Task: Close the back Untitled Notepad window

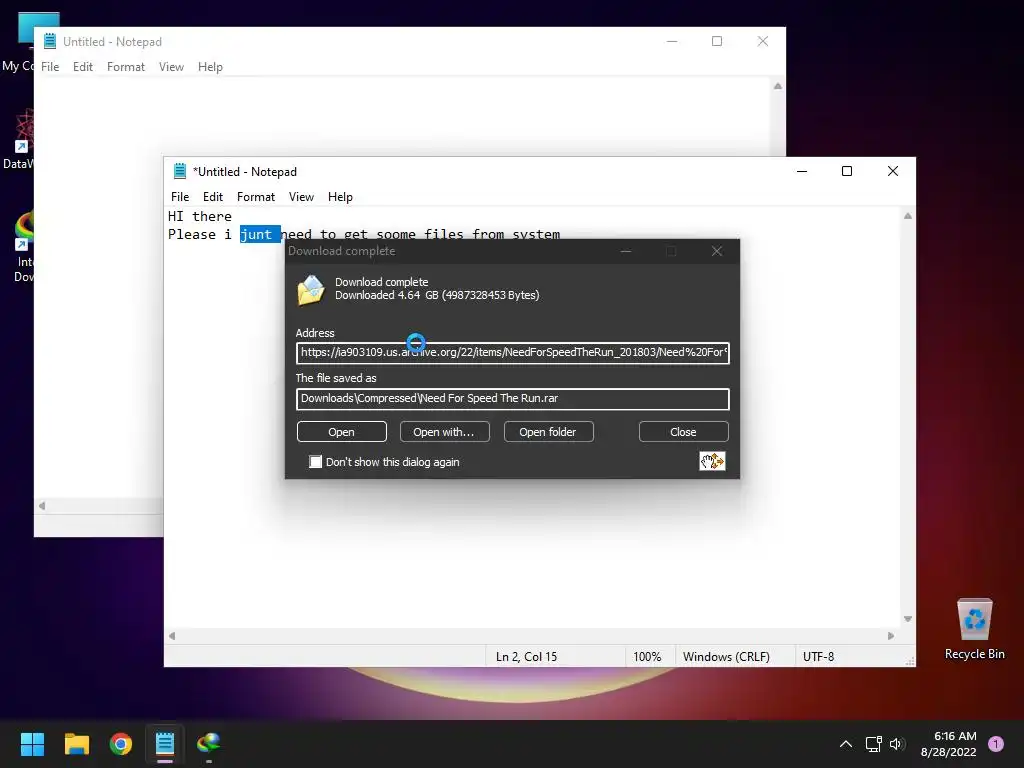Action: pyautogui.click(x=763, y=41)
